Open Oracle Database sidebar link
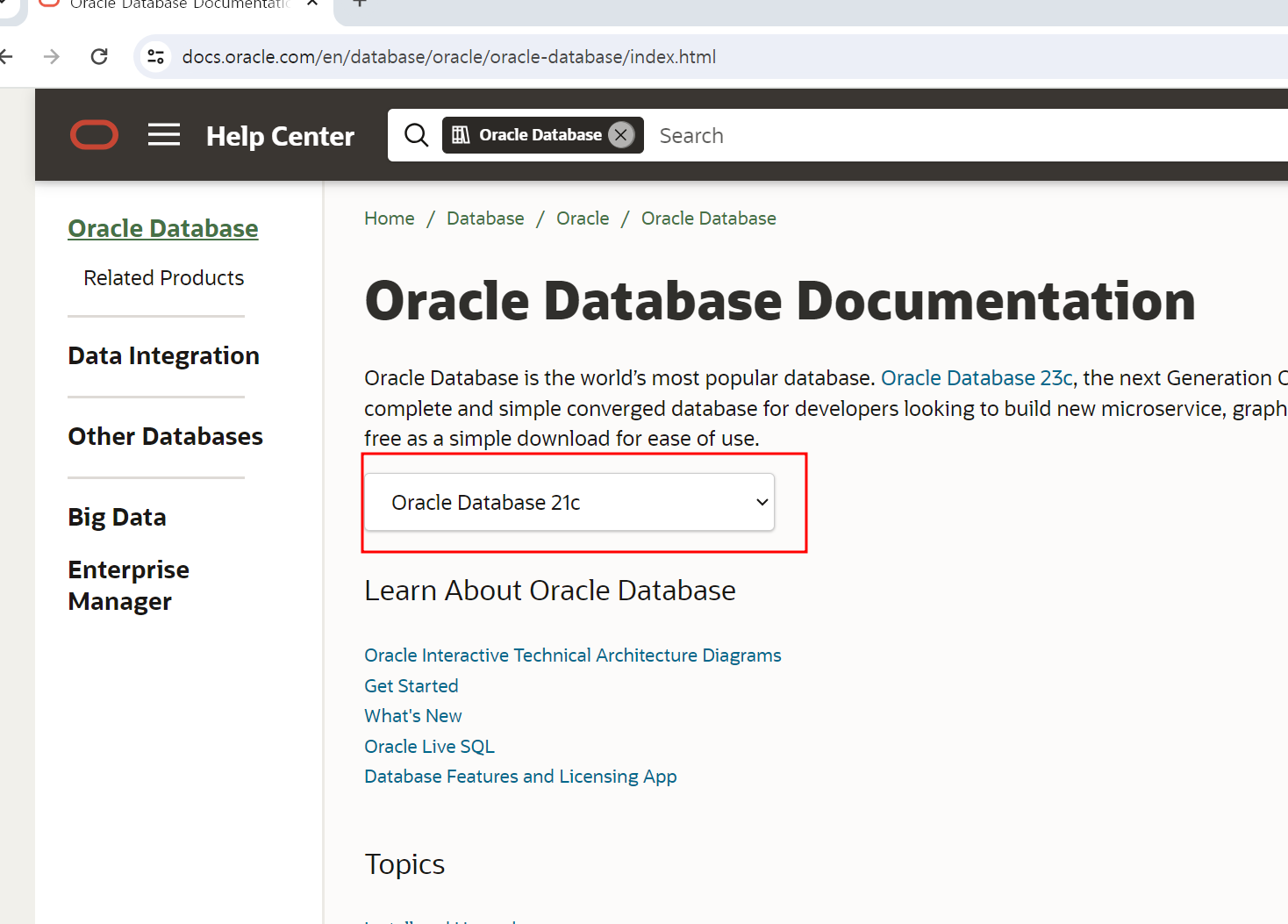Viewport: 1288px width, 924px height. (x=163, y=229)
